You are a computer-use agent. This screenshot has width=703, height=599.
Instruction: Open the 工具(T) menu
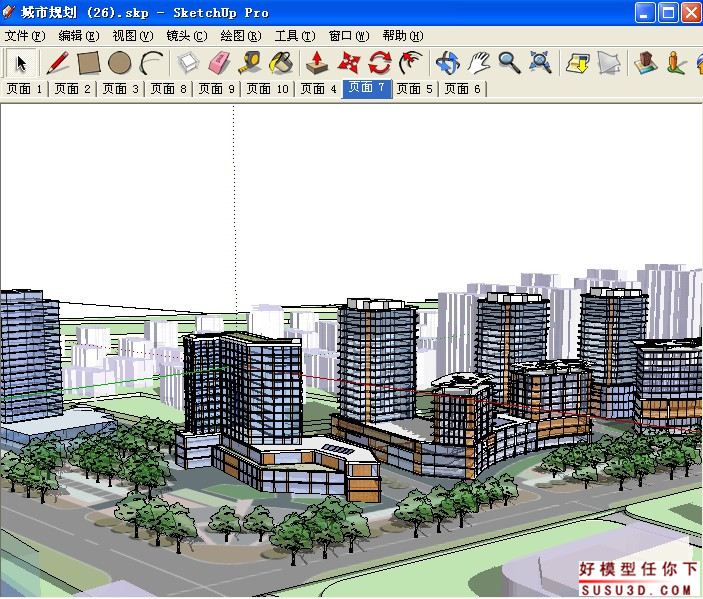[x=295, y=35]
